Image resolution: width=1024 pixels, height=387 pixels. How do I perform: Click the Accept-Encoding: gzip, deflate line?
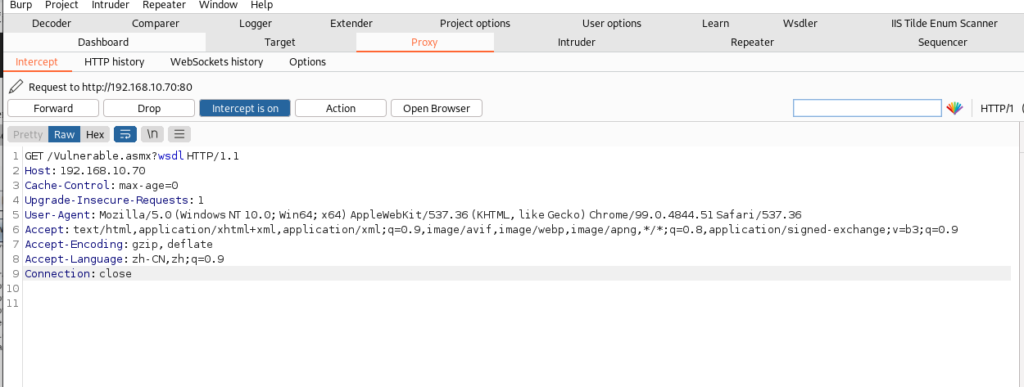coord(119,244)
